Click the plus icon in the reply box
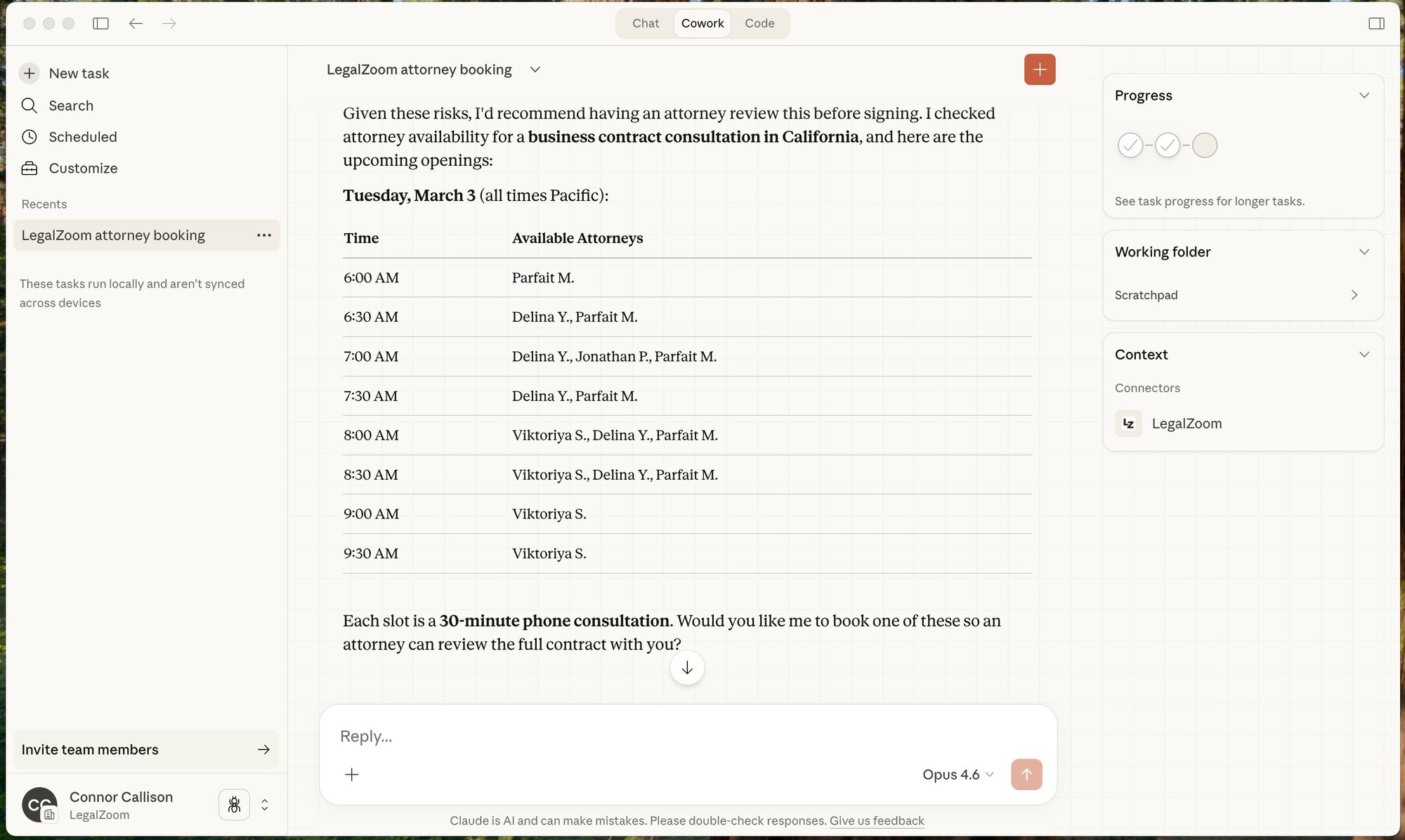Screen dimensions: 1405x840 [x=351, y=774]
